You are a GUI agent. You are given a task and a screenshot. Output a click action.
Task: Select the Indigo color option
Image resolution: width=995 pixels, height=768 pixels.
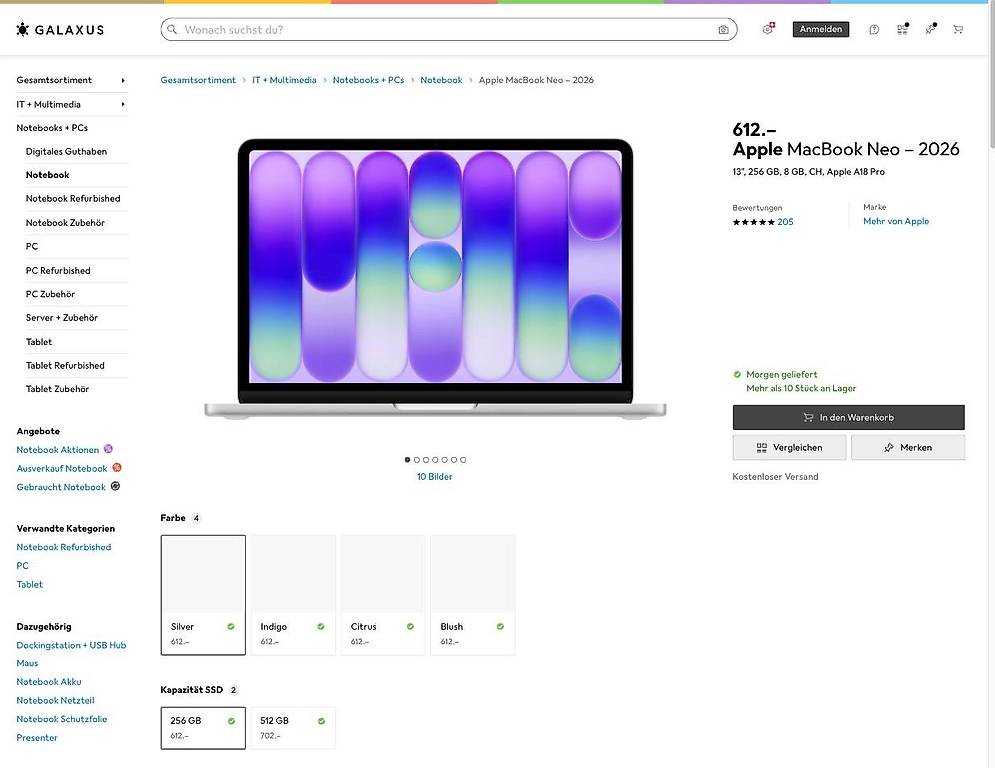(x=293, y=595)
